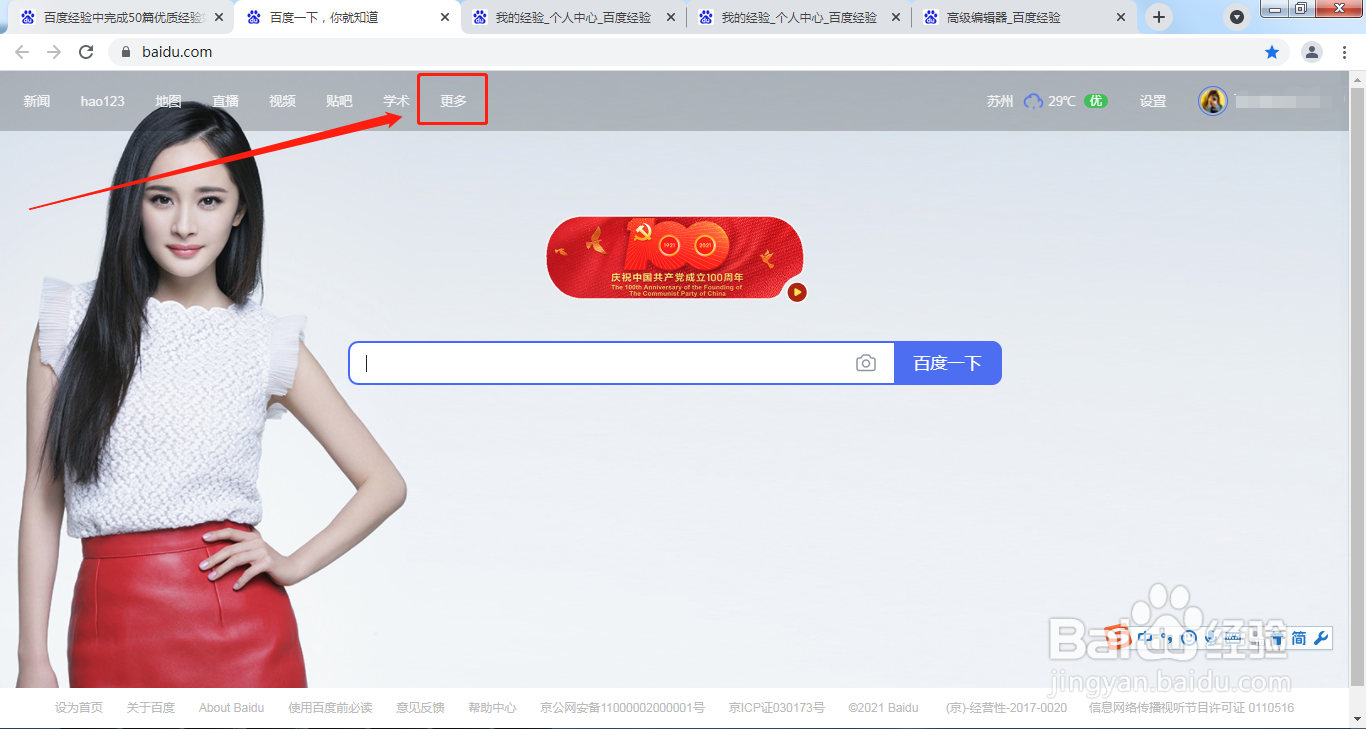1366x729 pixels.
Task: Switch to the second 我的经验_个人中心 tab
Action: [798, 17]
